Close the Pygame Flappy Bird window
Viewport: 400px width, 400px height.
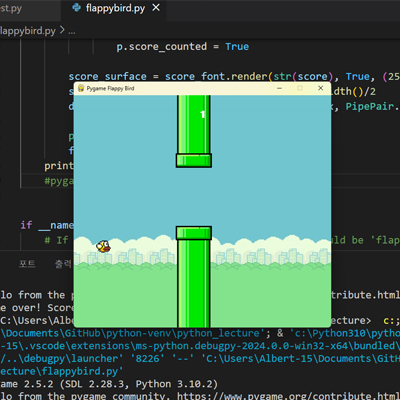point(321,88)
